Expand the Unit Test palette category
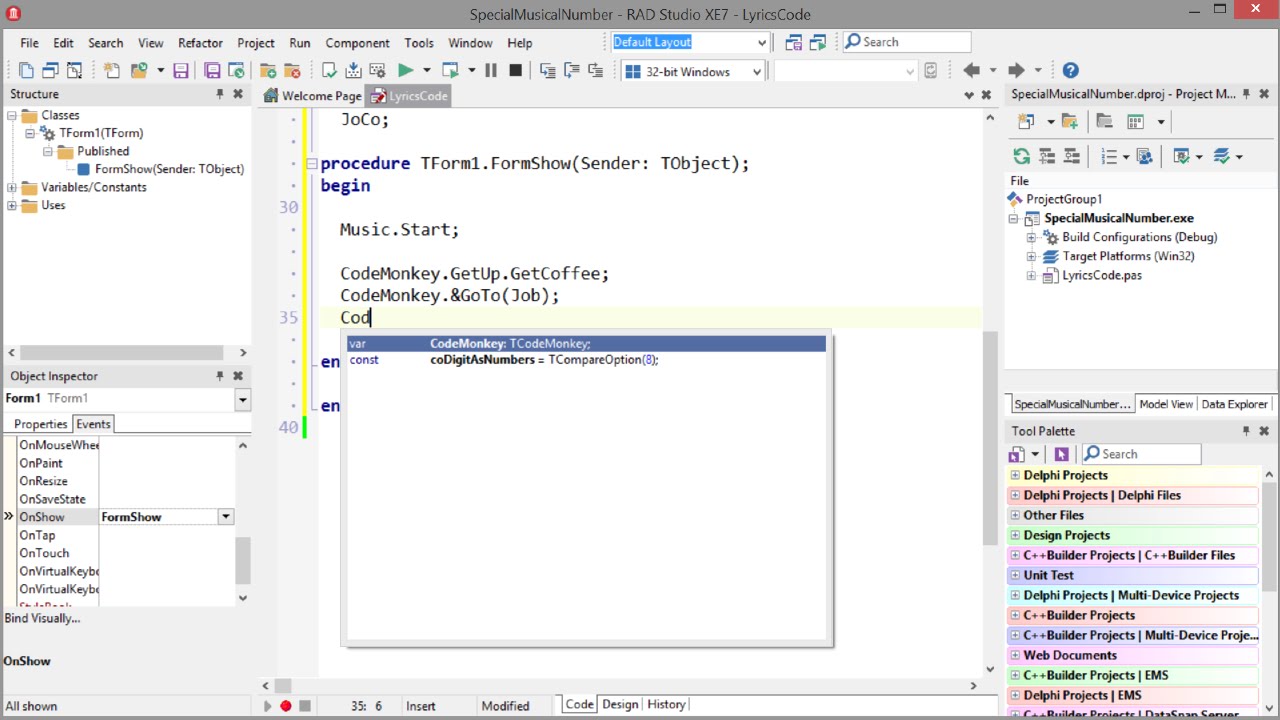 (x=1015, y=575)
